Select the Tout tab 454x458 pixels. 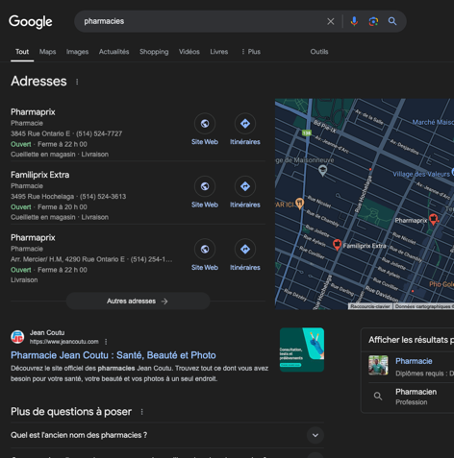22,52
